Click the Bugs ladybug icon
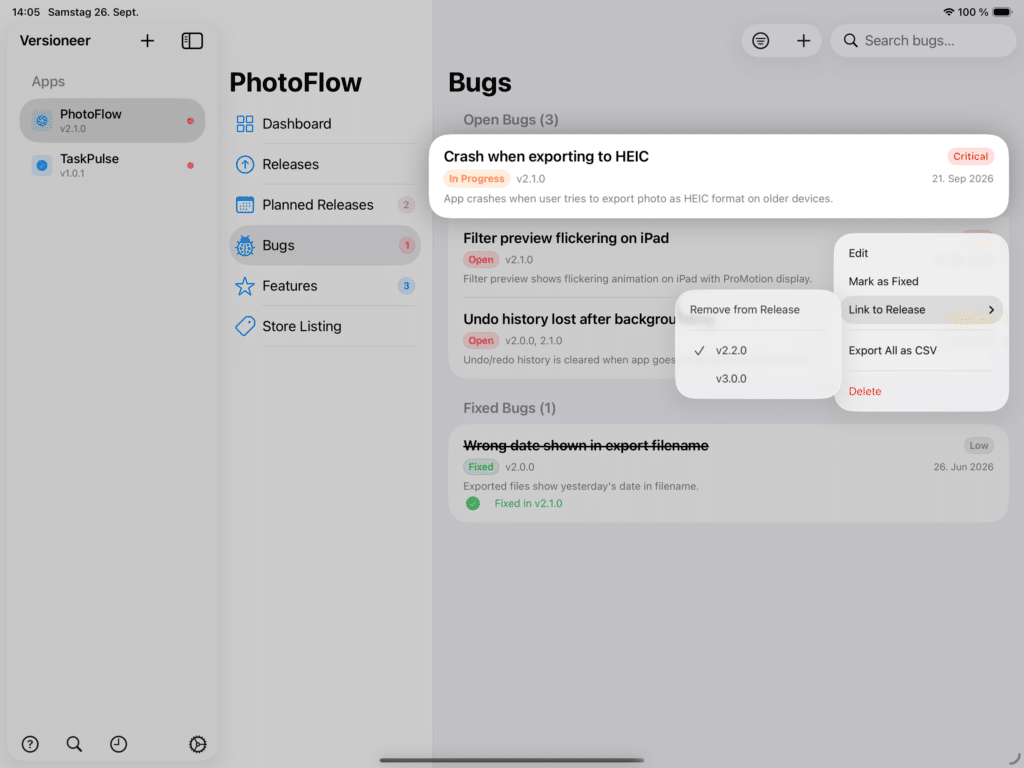This screenshot has width=1024, height=768. (x=245, y=246)
